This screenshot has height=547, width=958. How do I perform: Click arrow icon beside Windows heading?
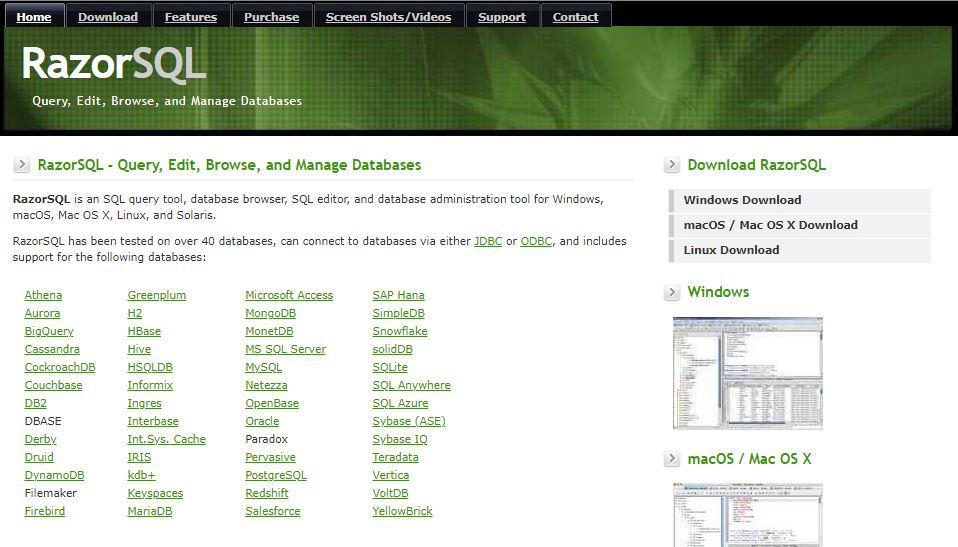click(671, 292)
